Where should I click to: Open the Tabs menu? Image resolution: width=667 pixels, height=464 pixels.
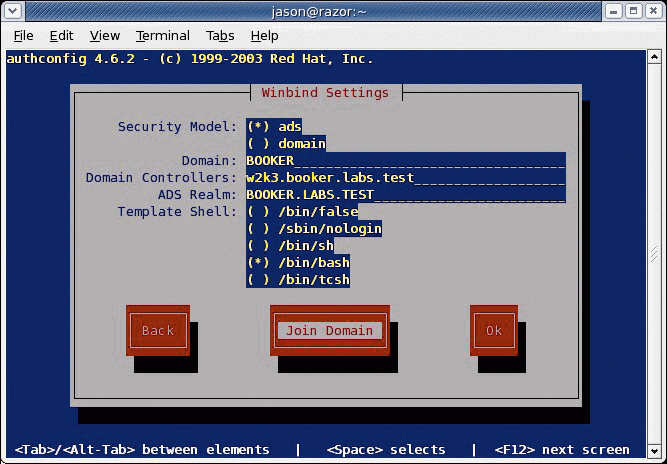220,36
